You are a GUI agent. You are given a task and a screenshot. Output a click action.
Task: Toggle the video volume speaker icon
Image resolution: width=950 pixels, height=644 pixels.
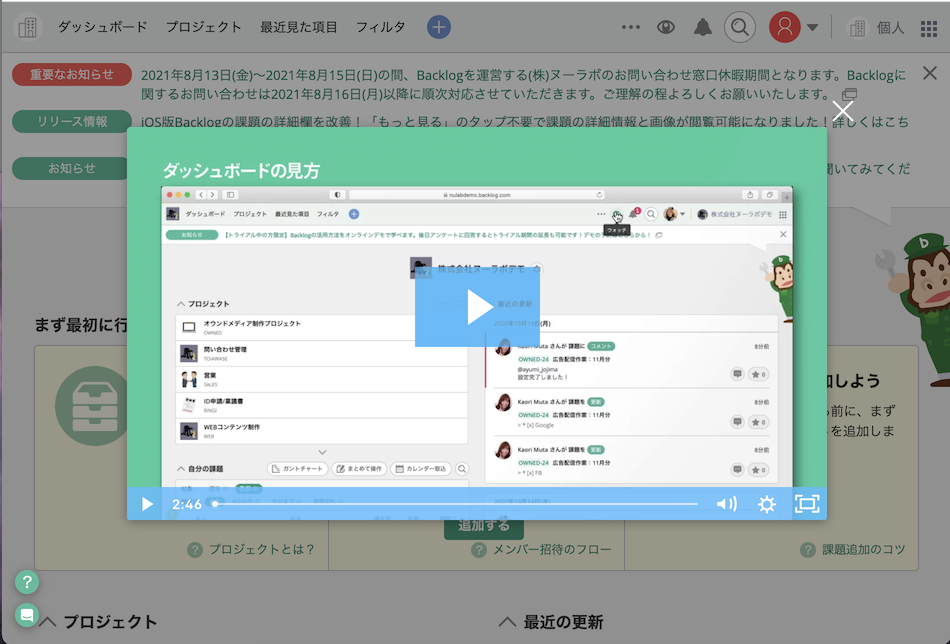tap(726, 504)
